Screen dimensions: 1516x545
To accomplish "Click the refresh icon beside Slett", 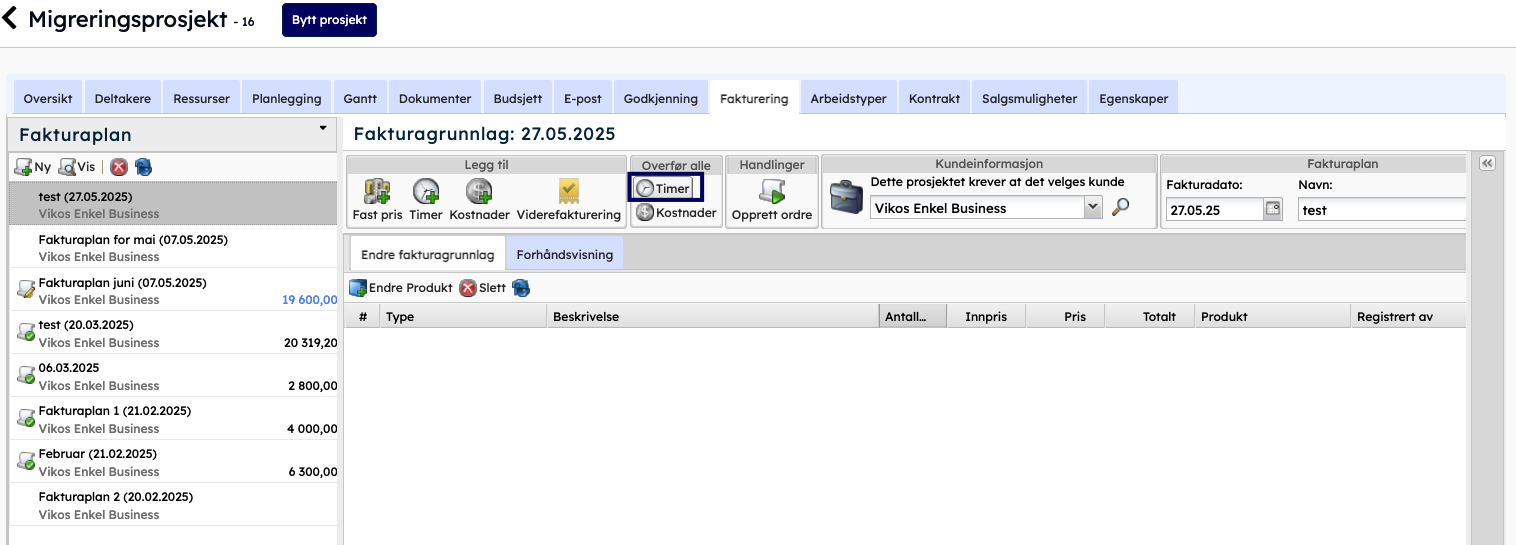I will (521, 288).
